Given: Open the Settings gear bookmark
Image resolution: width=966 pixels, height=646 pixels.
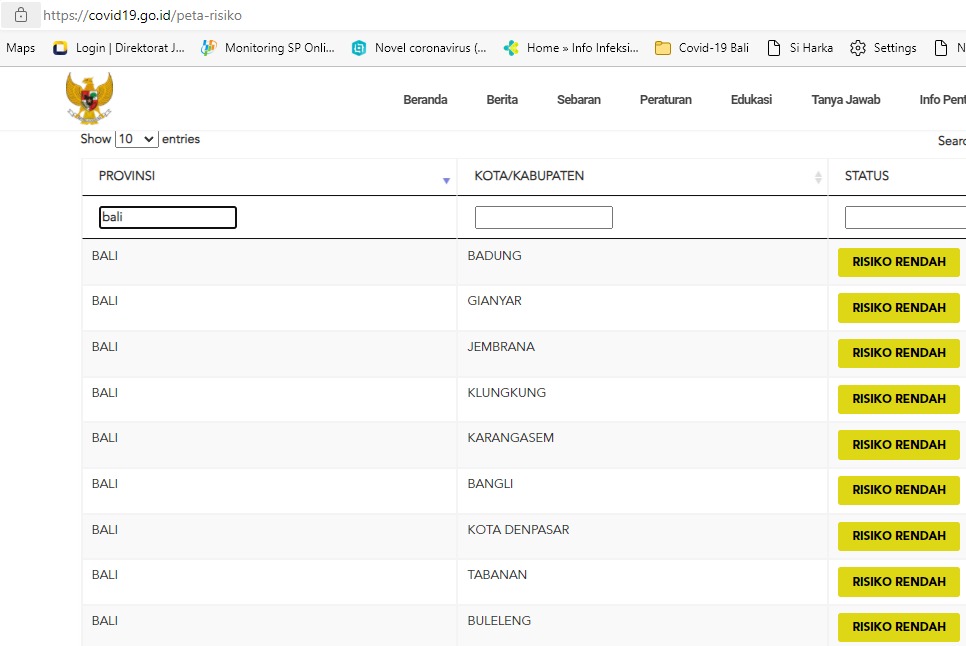Looking at the screenshot, I should click(883, 48).
